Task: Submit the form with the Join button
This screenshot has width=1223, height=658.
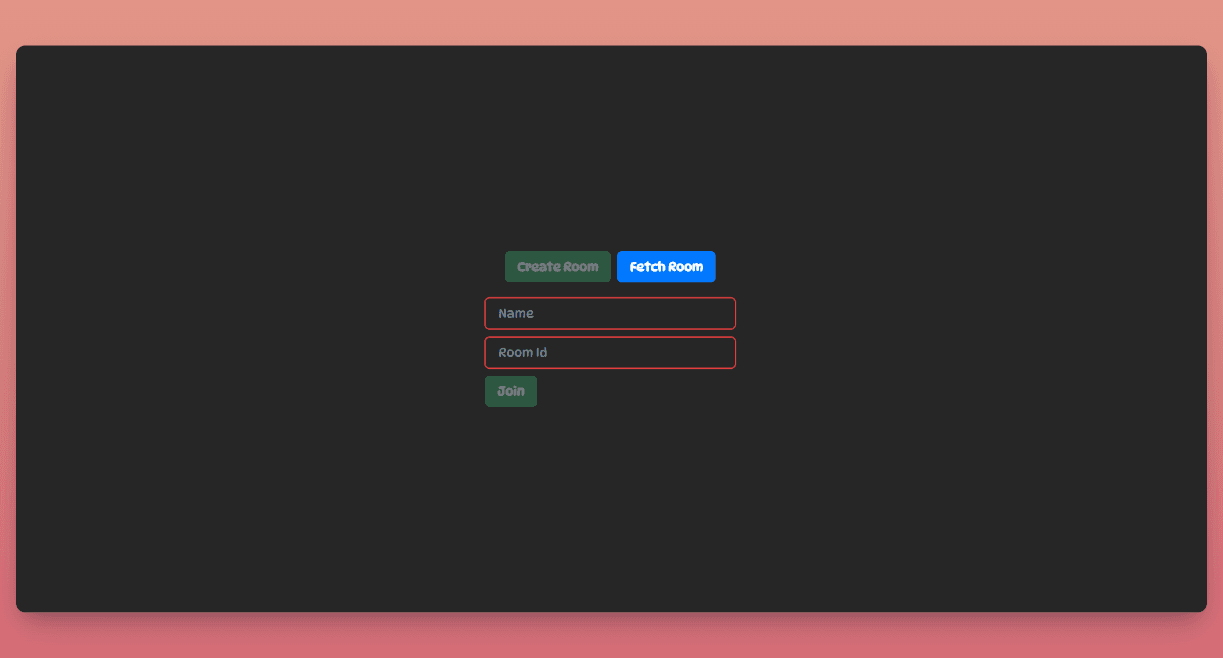Action: coord(510,391)
